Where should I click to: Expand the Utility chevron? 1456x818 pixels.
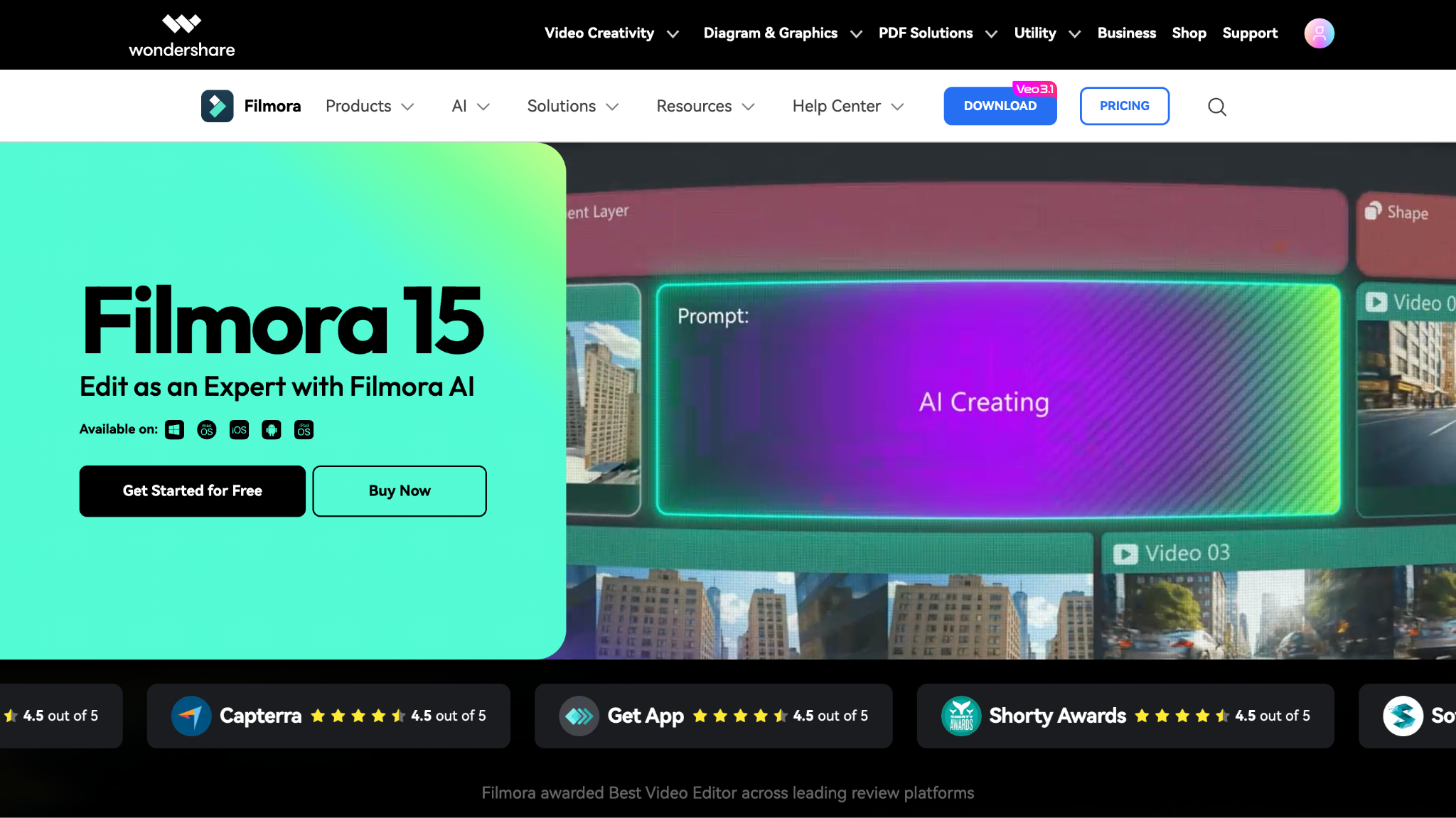(x=1075, y=34)
